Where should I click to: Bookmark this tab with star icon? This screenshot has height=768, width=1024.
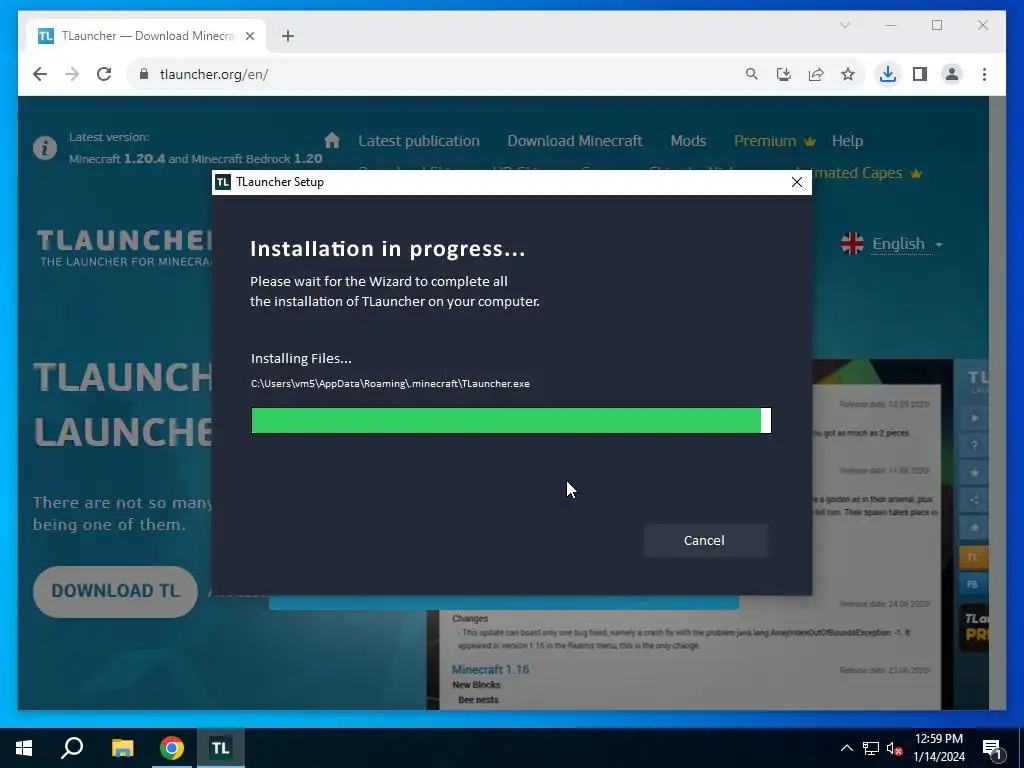(848, 74)
